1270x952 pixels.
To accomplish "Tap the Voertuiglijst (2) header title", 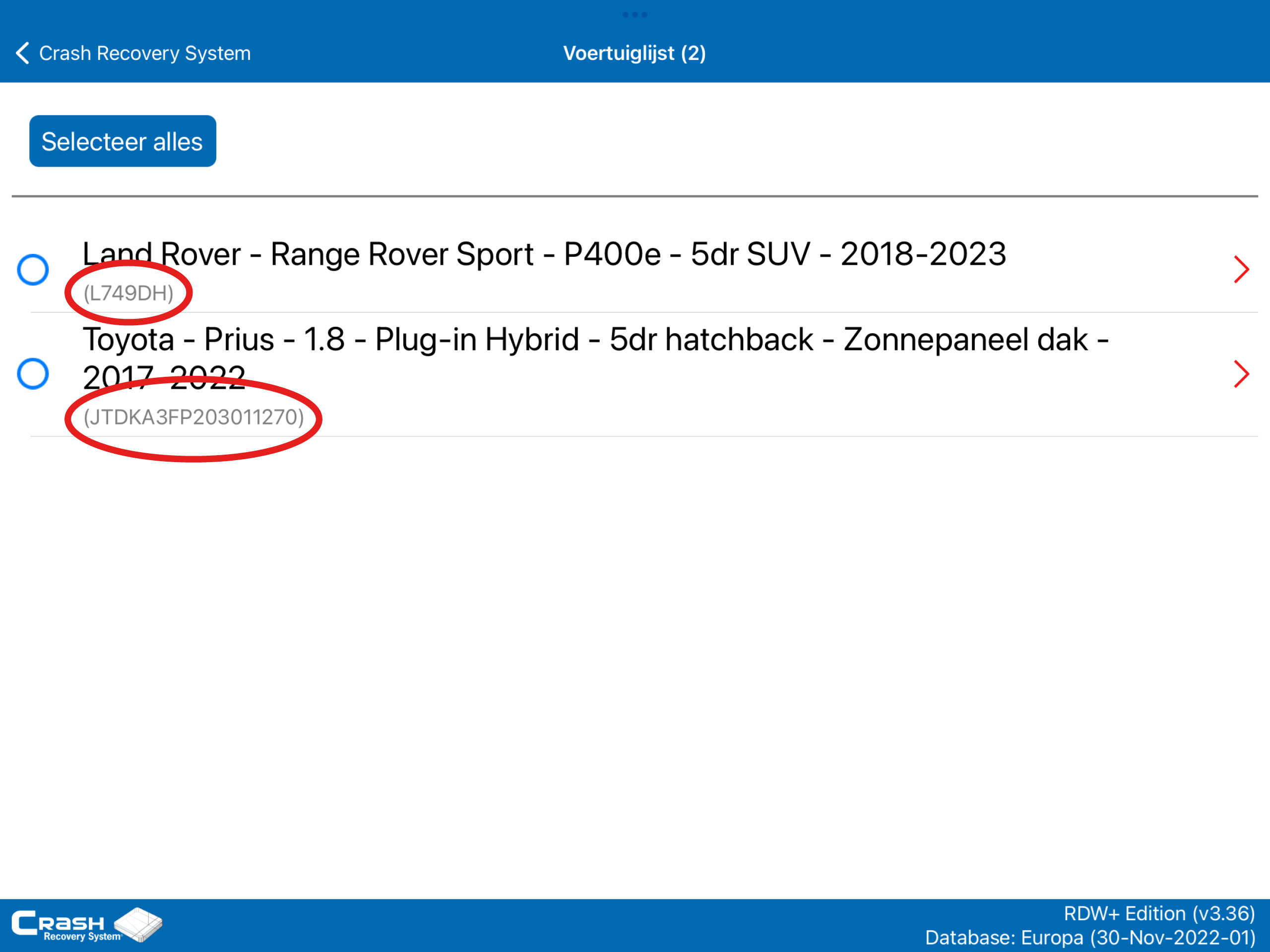I will click(x=635, y=54).
